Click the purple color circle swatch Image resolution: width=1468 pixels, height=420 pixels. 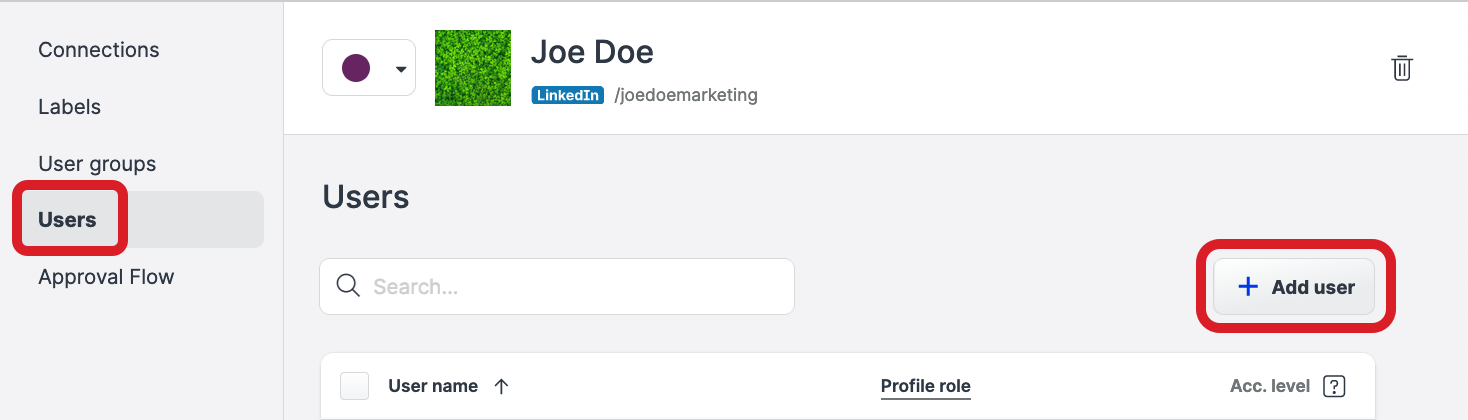click(356, 68)
